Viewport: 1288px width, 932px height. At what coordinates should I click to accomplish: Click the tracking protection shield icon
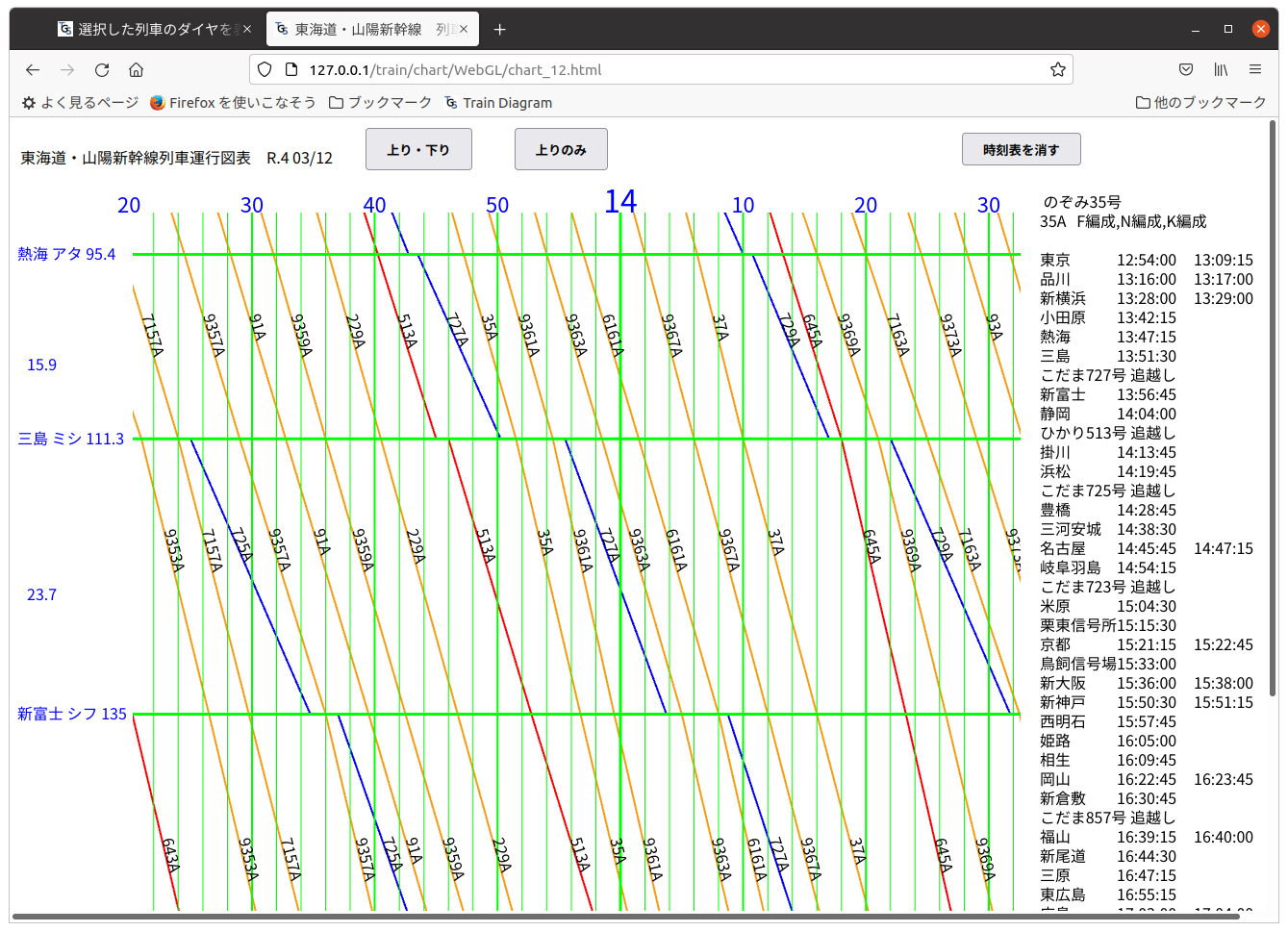(x=265, y=69)
